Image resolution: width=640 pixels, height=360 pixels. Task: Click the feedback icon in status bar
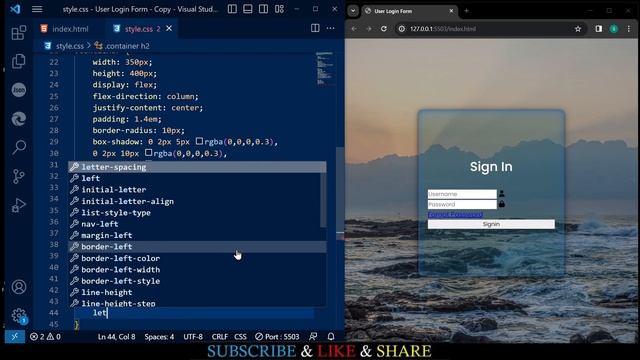point(313,337)
